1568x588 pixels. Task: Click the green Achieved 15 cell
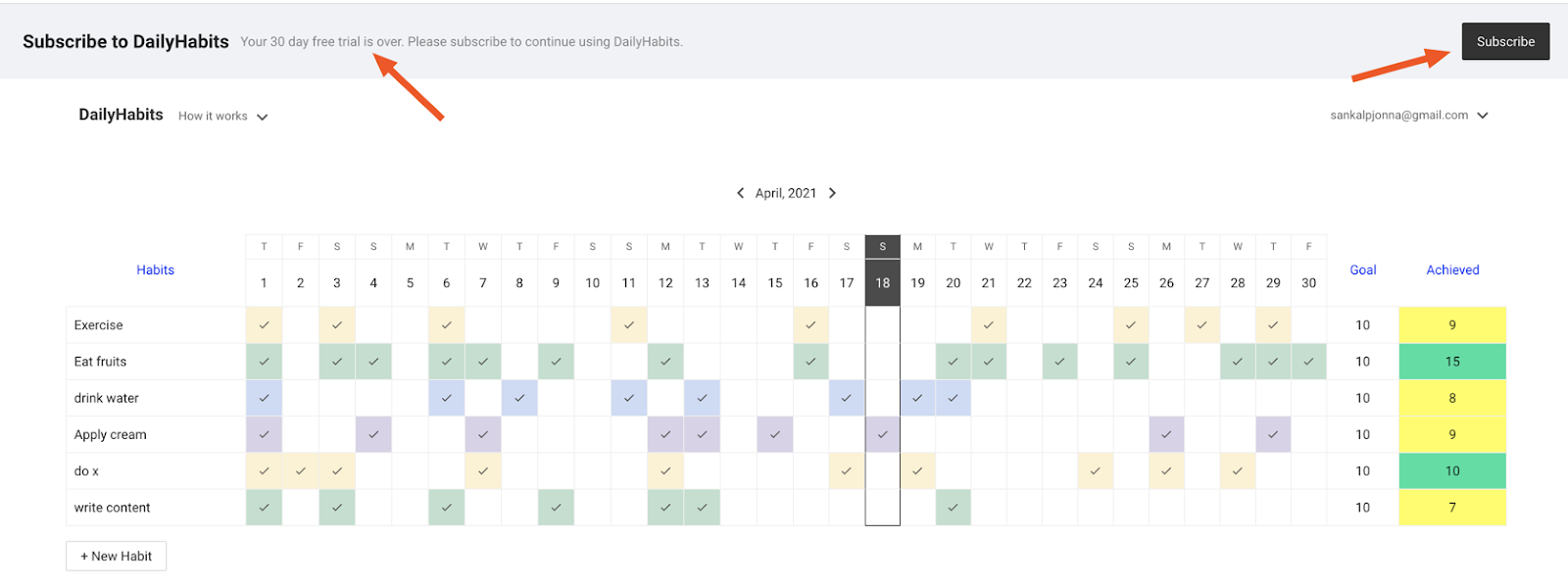point(1452,362)
